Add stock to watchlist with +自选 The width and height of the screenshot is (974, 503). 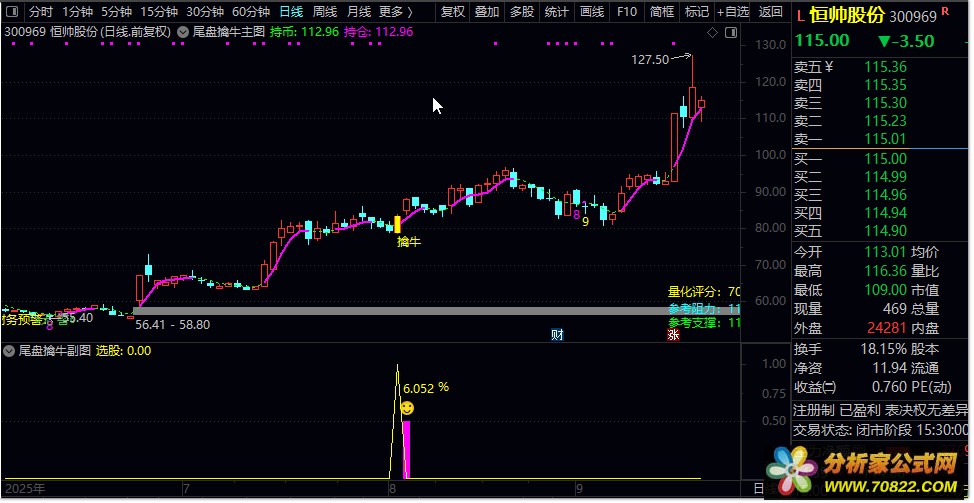click(x=733, y=12)
